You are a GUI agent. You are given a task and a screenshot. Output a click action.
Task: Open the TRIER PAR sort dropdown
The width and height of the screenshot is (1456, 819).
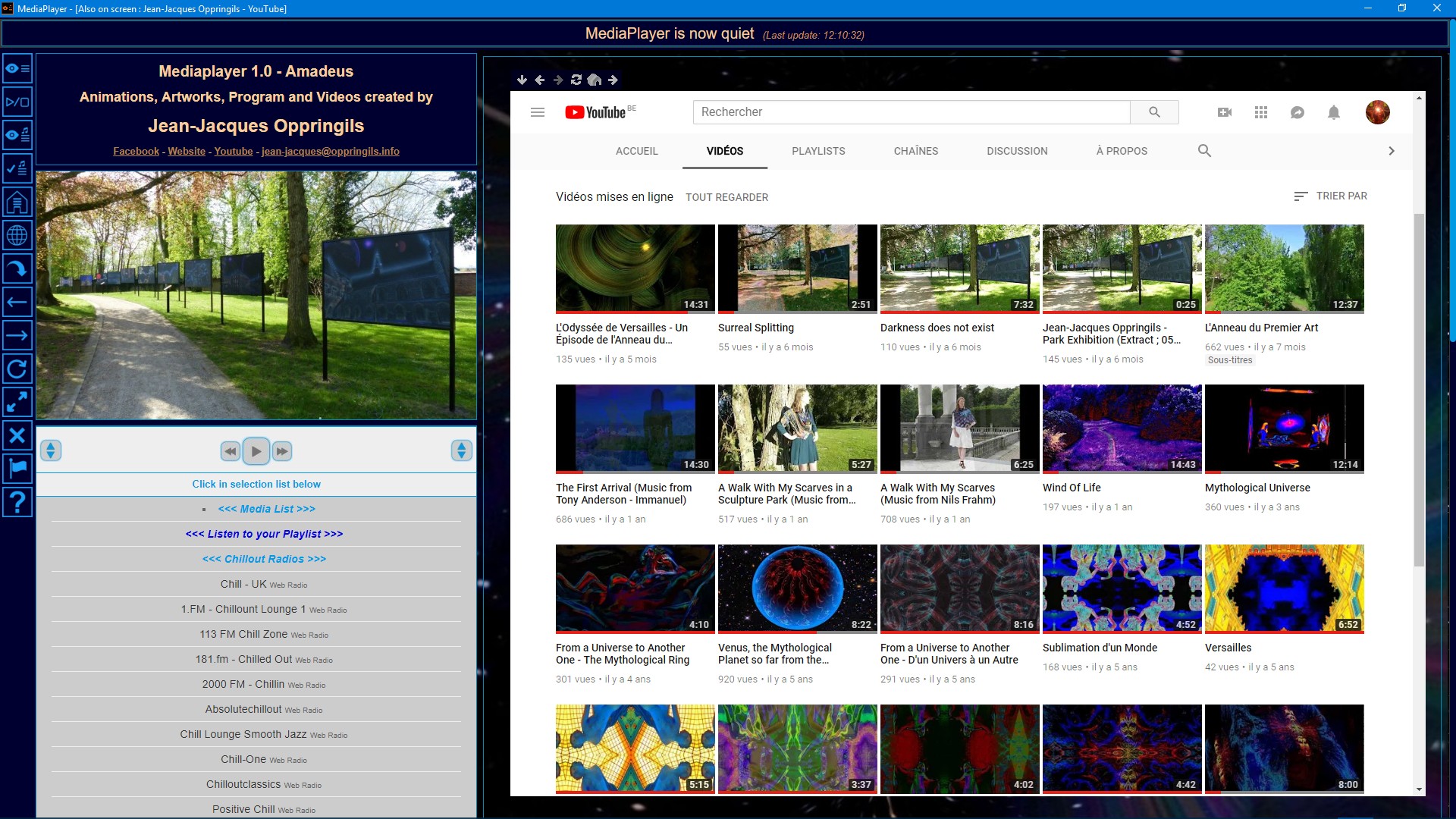[1331, 196]
